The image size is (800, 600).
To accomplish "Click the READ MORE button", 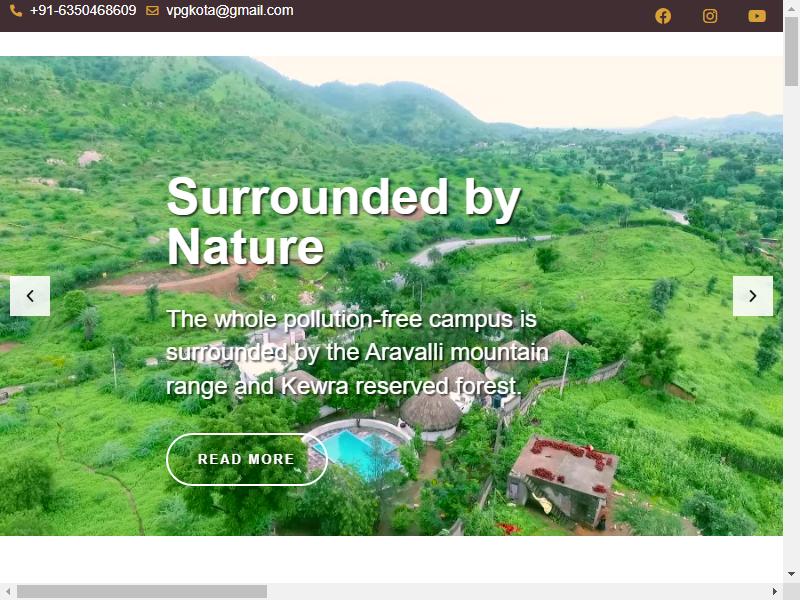I will [x=246, y=459].
